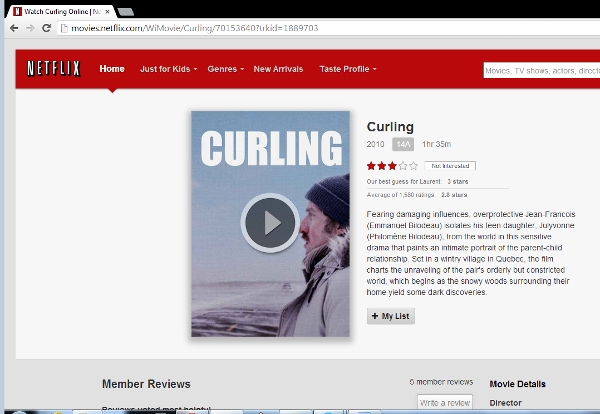This screenshot has height=414, width=600.
Task: Click the 14A maturity rating badge
Action: coord(403,144)
